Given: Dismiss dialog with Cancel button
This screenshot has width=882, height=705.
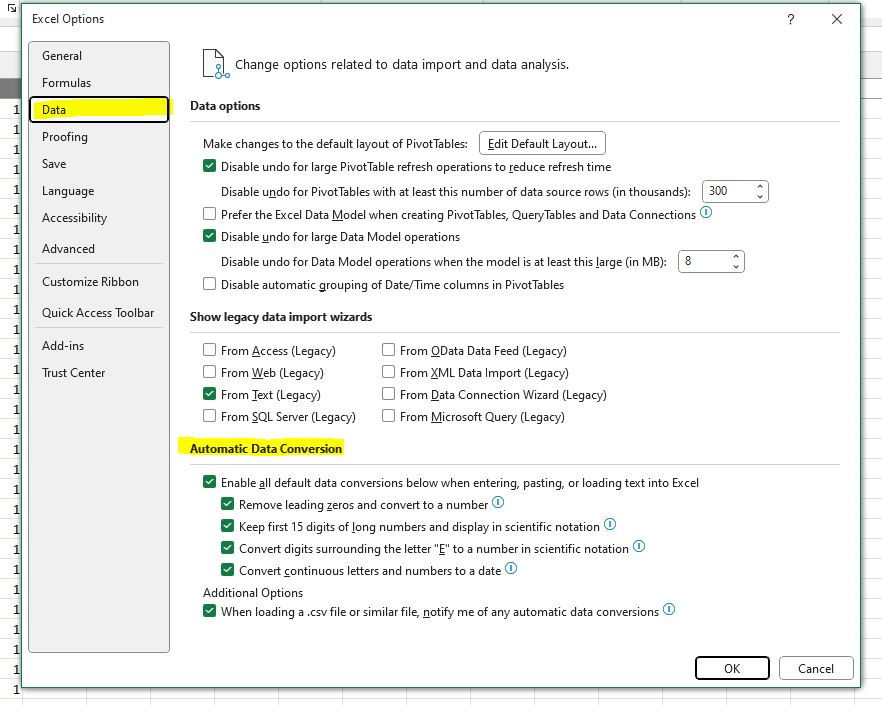Looking at the screenshot, I should coord(816,668).
